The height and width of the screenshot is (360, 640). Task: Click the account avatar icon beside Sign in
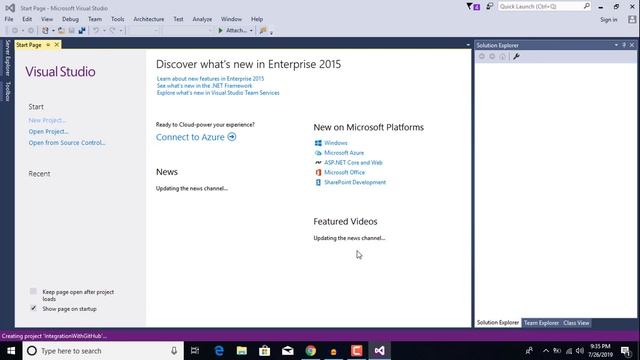(632, 19)
